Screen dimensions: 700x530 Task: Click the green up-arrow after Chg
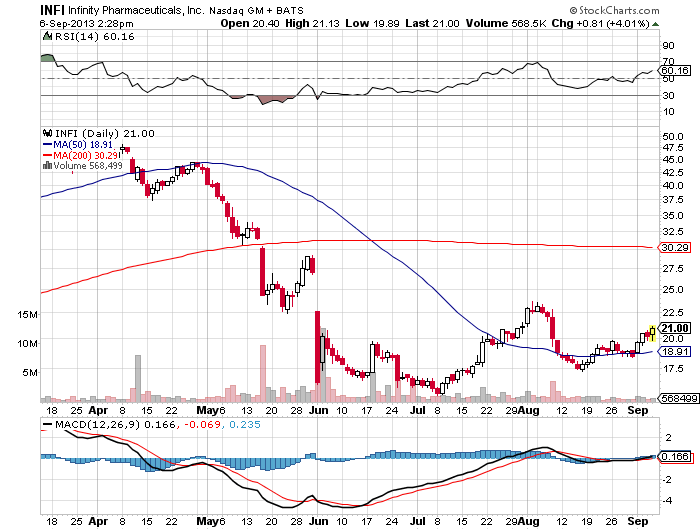(x=655, y=24)
